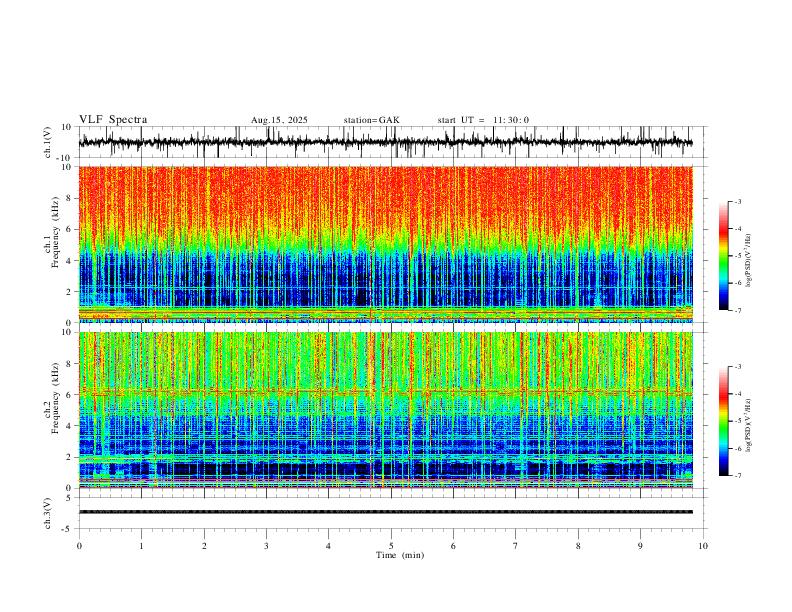Click time axis tick label "10"
Screen dimensions: 792x612
(x=703, y=546)
